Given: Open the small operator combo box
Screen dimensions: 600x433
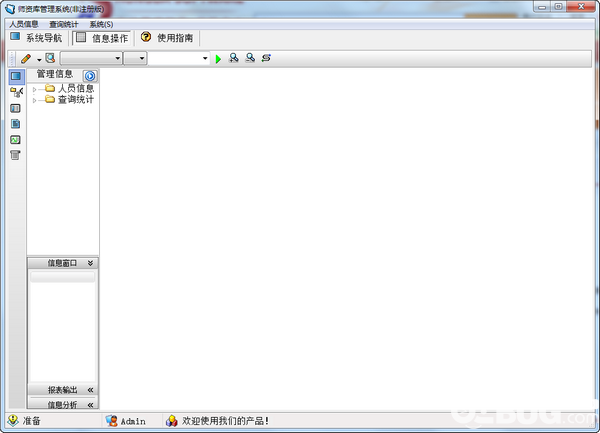Looking at the screenshot, I should [135, 58].
